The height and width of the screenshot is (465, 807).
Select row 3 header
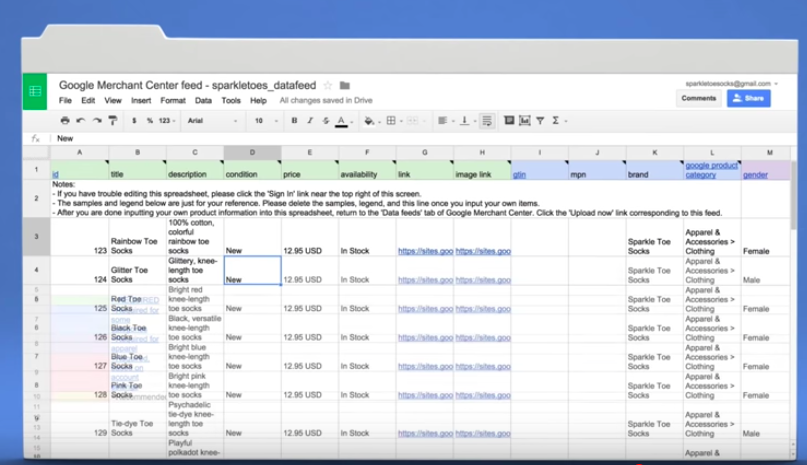pos(36,236)
